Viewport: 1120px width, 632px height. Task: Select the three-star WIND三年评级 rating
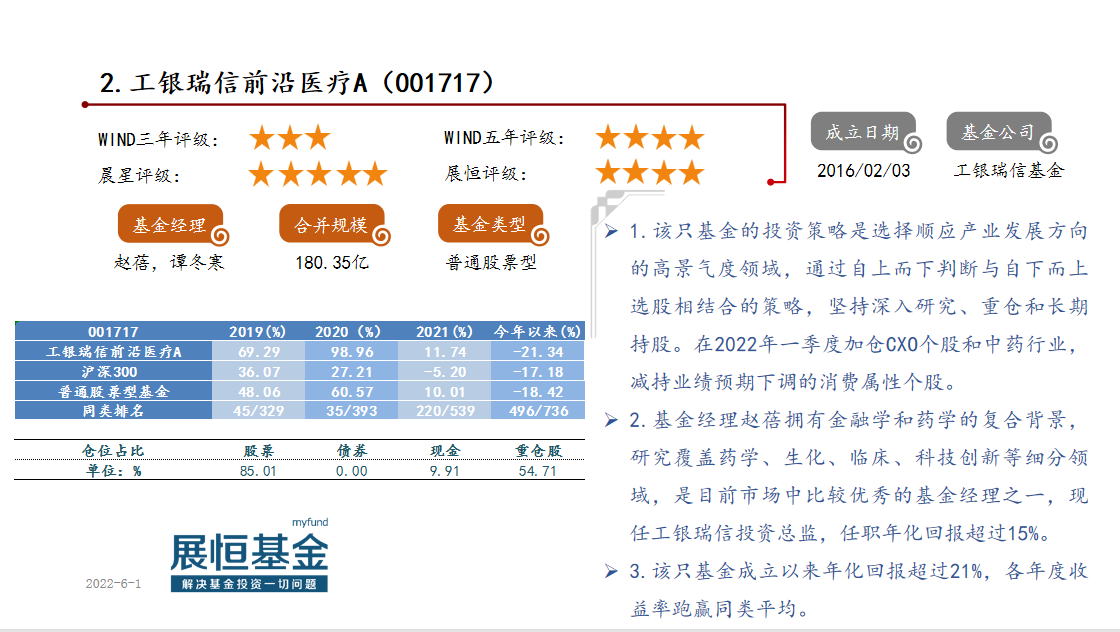tap(290, 138)
